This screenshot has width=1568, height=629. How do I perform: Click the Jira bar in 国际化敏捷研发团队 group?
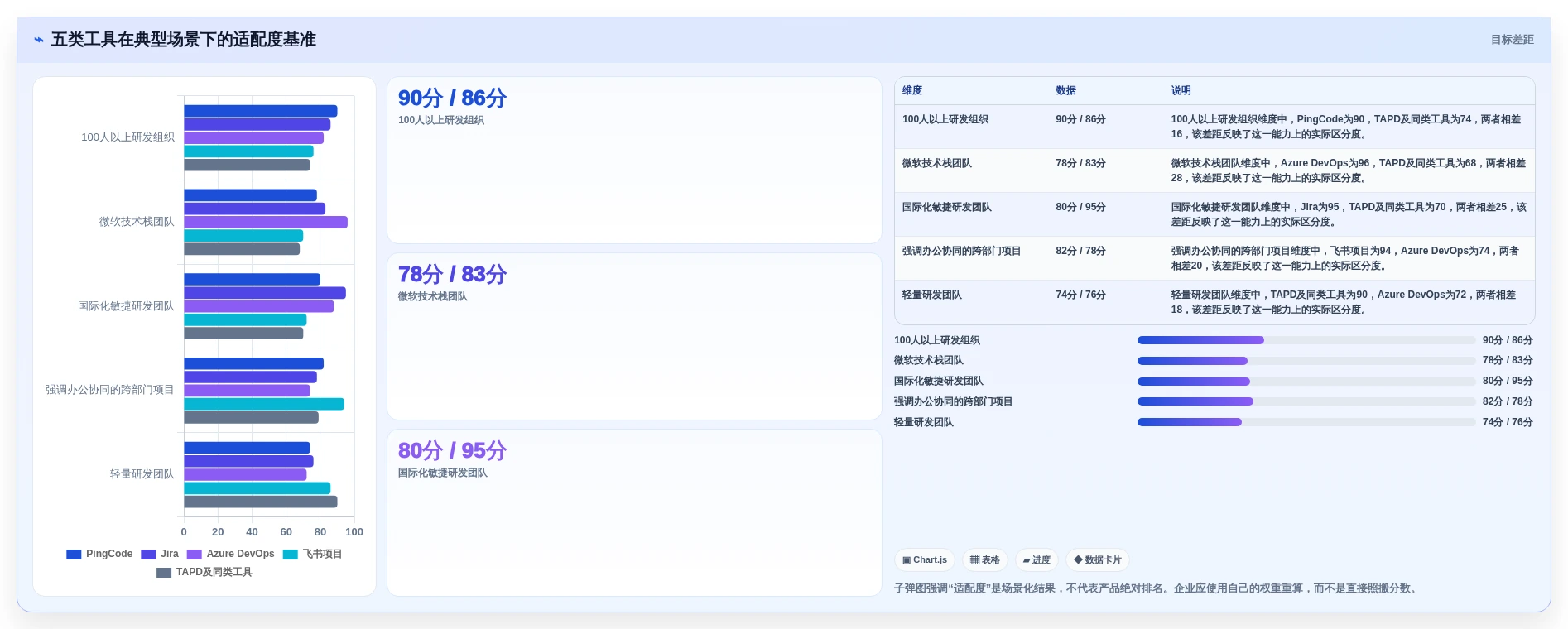[x=265, y=293]
